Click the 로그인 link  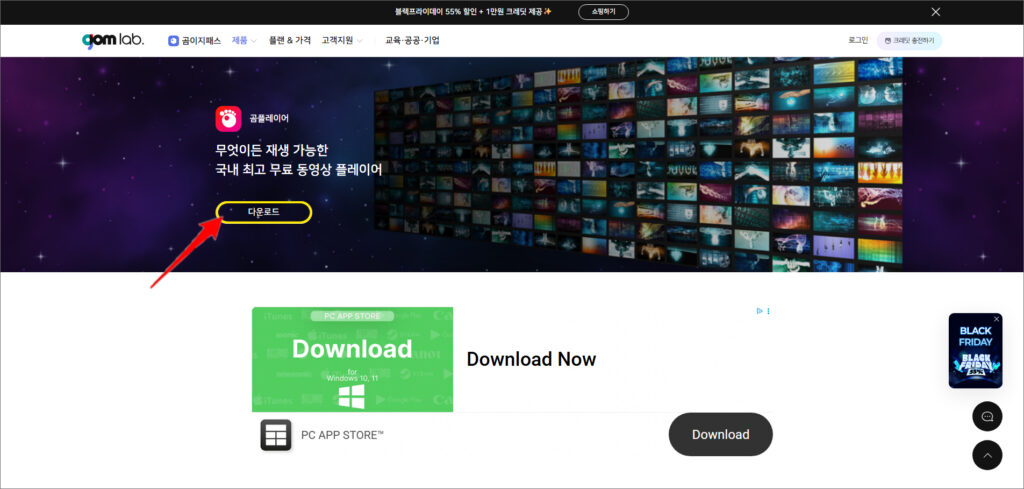[857, 41]
